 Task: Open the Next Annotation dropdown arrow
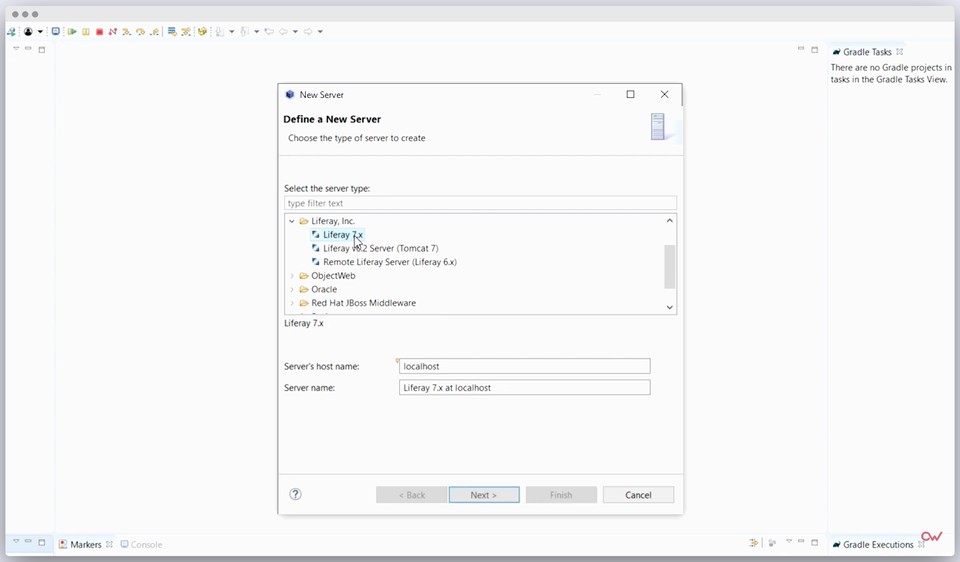click(231, 32)
